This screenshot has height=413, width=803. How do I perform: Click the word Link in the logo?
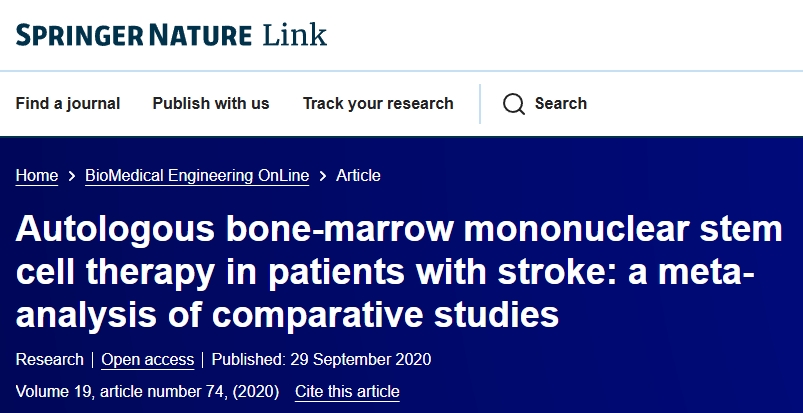(294, 36)
